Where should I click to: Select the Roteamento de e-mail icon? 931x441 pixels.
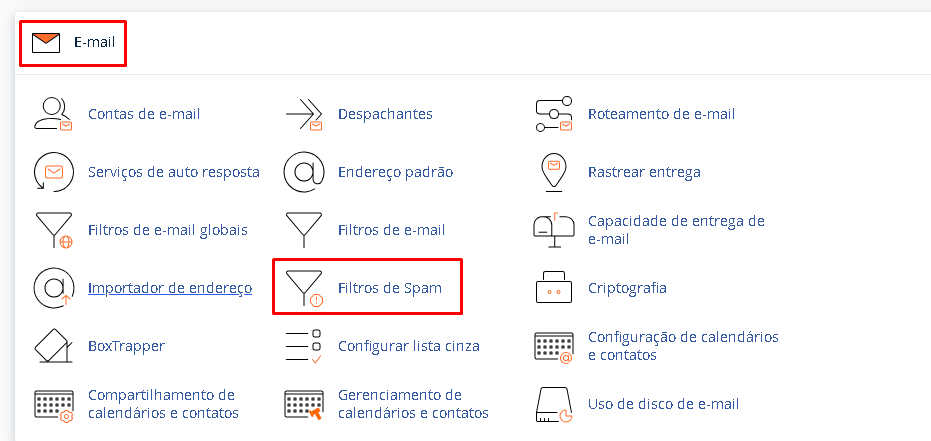click(554, 114)
